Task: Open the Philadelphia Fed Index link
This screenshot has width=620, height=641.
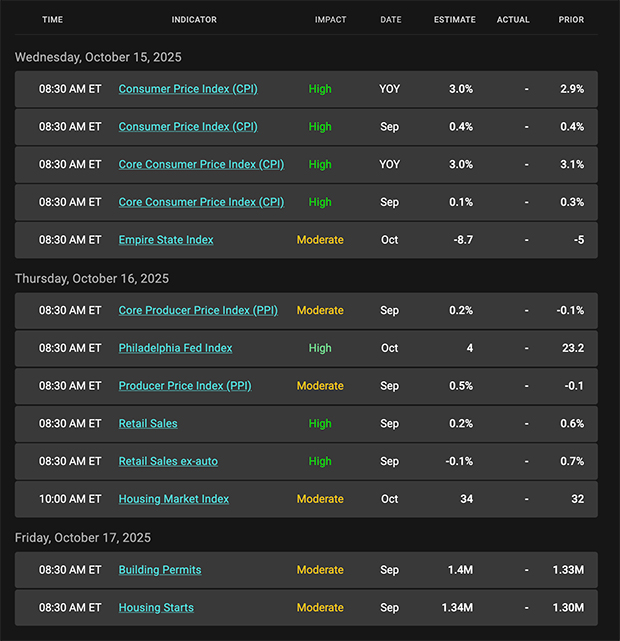Action: point(175,348)
